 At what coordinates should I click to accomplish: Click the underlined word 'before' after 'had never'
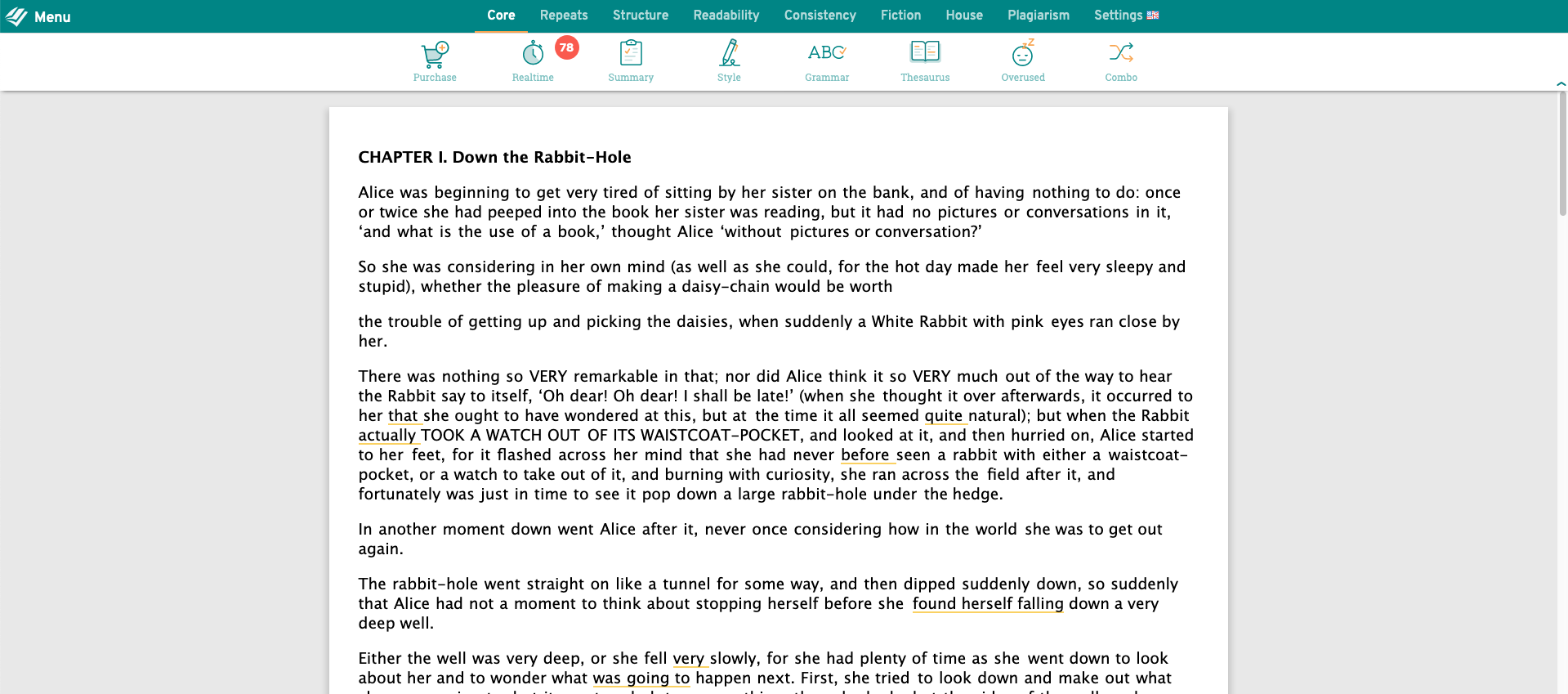click(x=865, y=455)
